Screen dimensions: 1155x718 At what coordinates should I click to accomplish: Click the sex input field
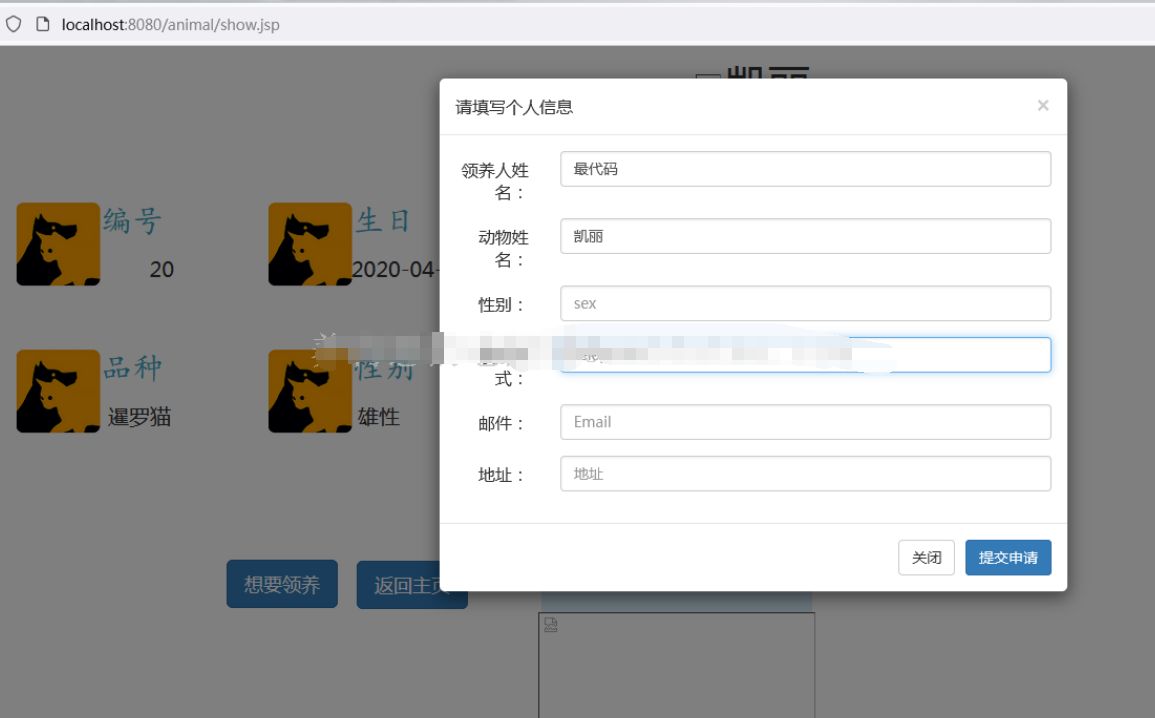pos(805,303)
